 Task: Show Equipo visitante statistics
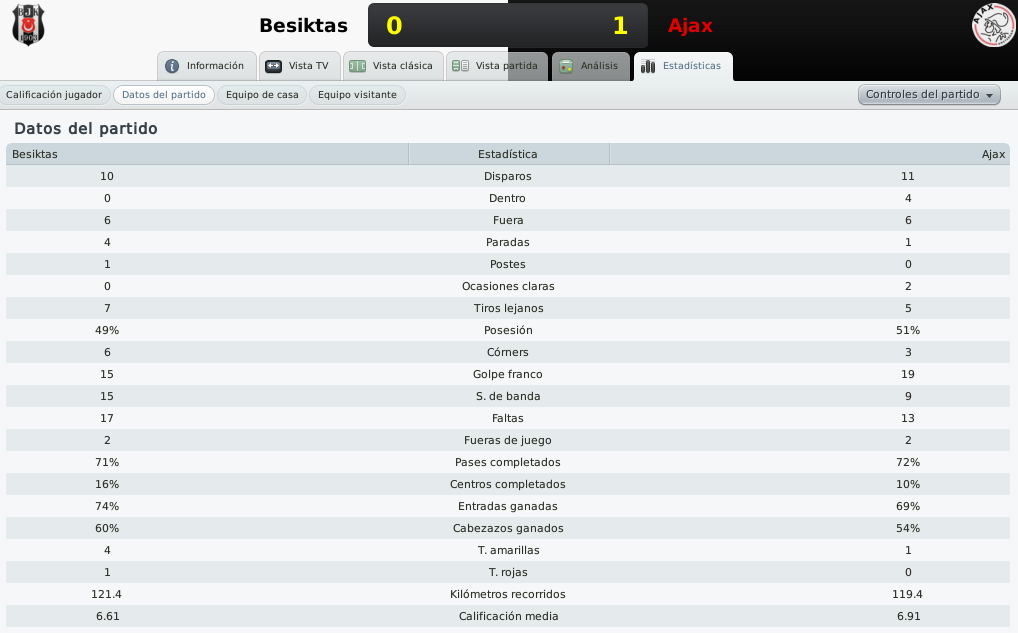(357, 95)
